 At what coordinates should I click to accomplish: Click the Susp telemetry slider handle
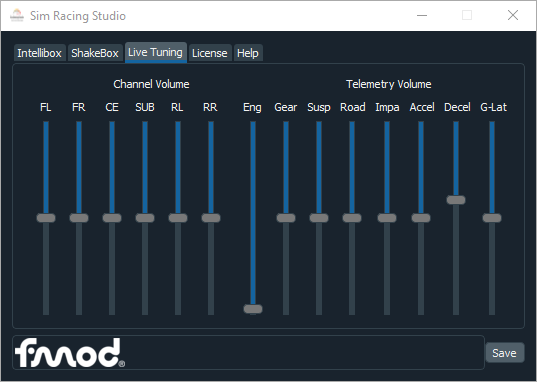(x=319, y=218)
